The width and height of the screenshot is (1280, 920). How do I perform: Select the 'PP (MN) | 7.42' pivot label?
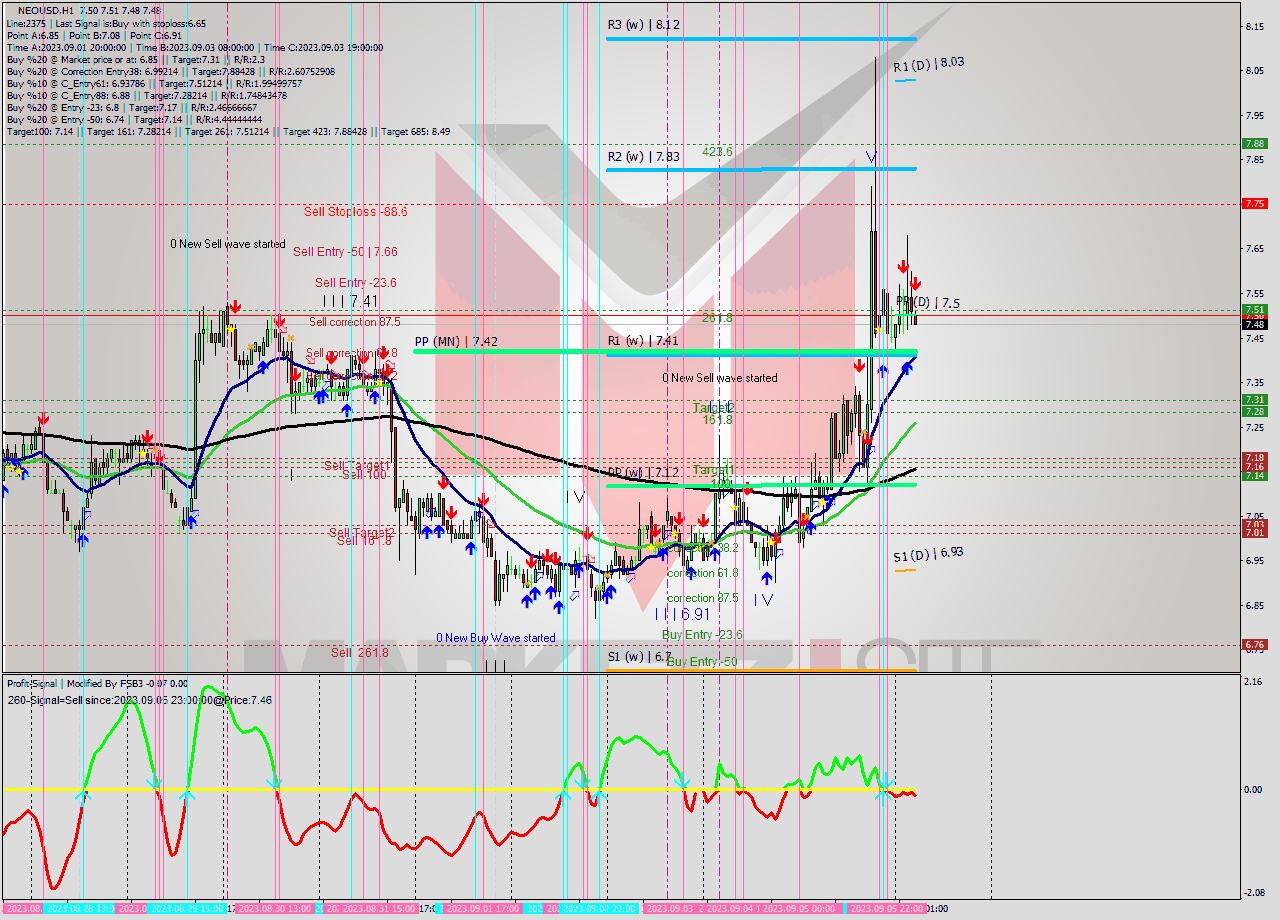(x=456, y=341)
